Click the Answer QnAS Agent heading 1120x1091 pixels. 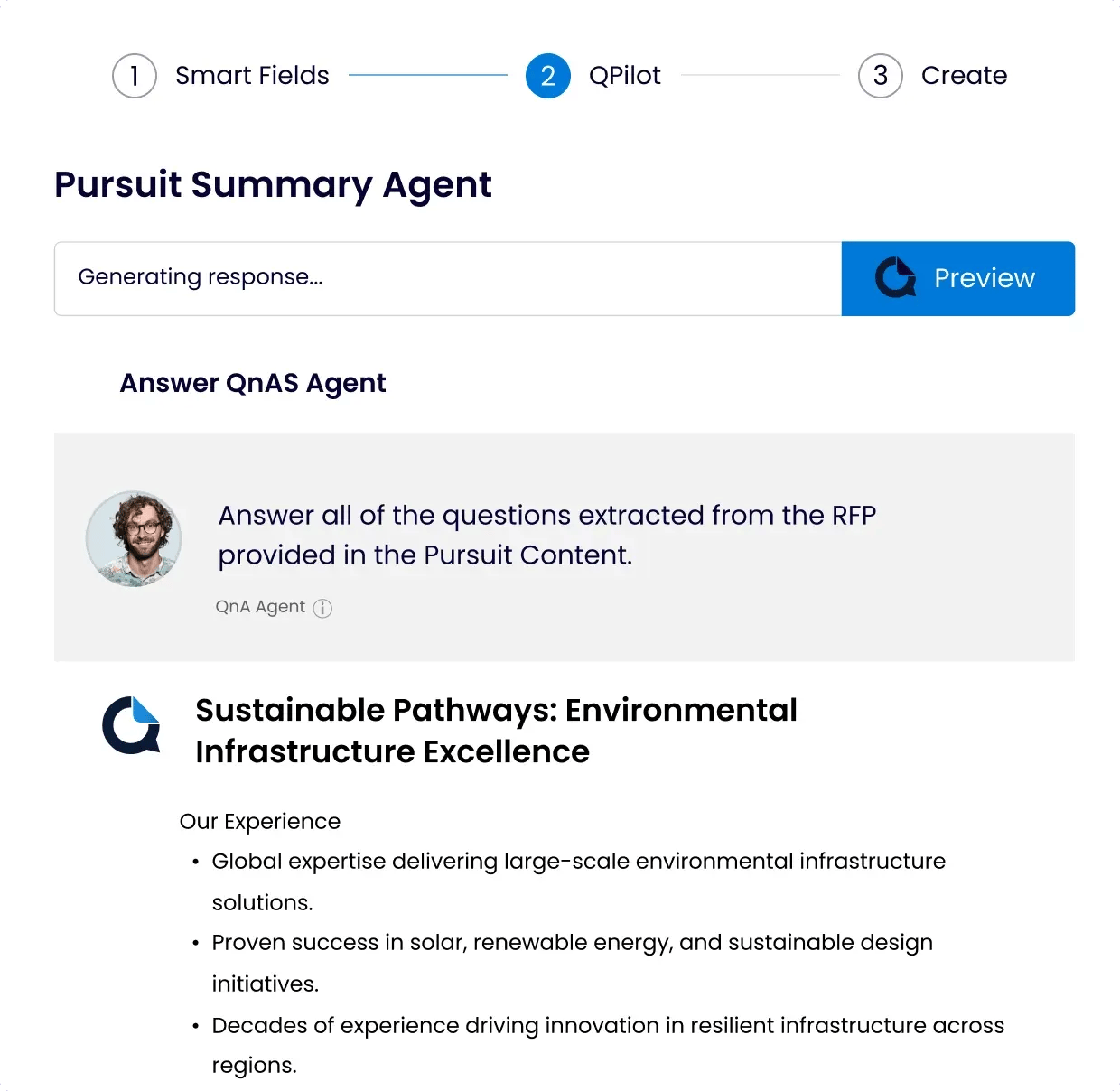[x=253, y=383]
